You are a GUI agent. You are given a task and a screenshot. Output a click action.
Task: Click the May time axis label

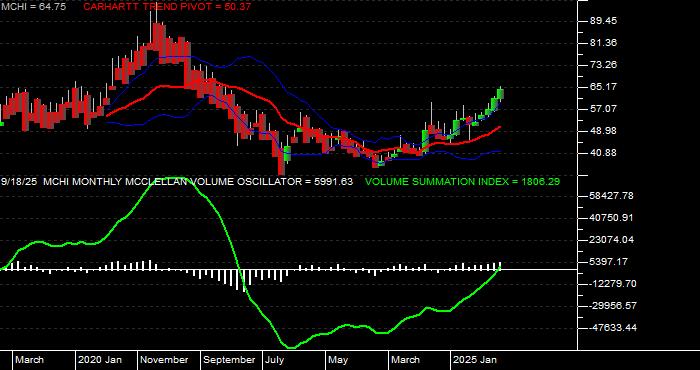[x=338, y=360]
